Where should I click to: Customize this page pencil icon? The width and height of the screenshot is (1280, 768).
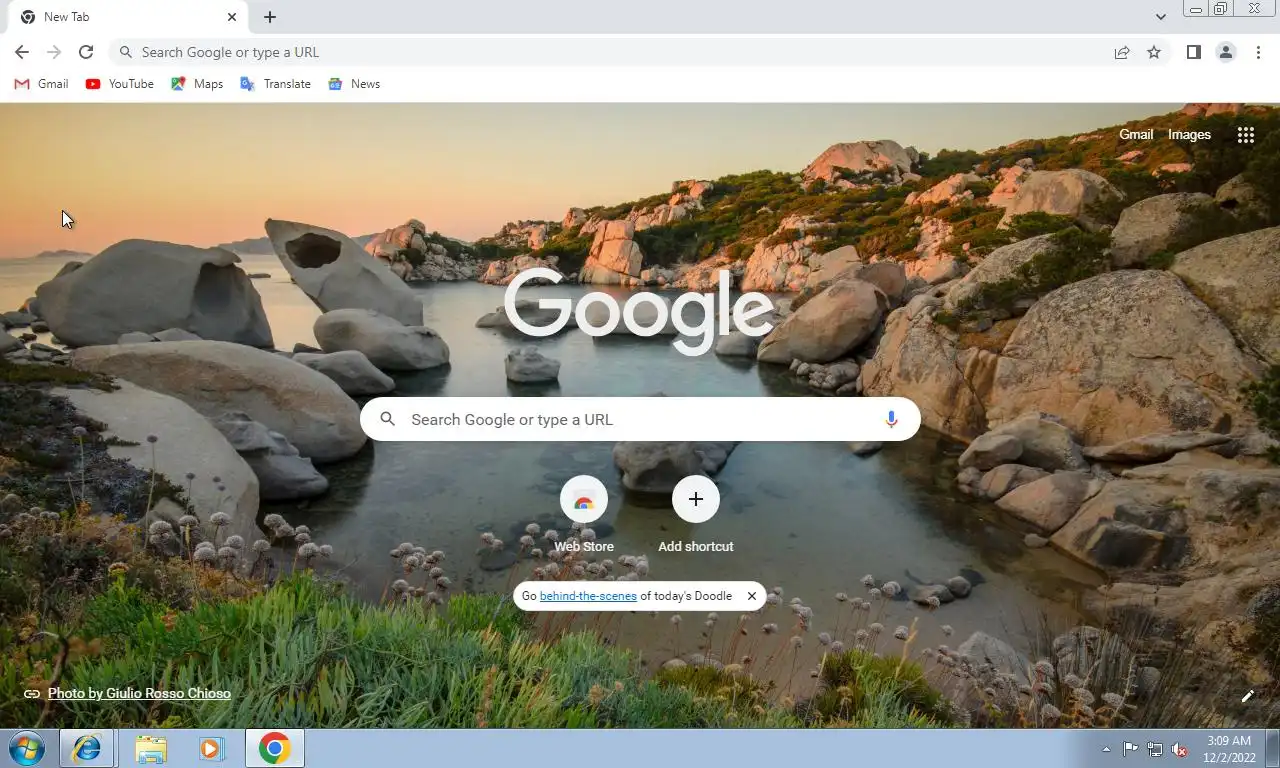[1247, 696]
